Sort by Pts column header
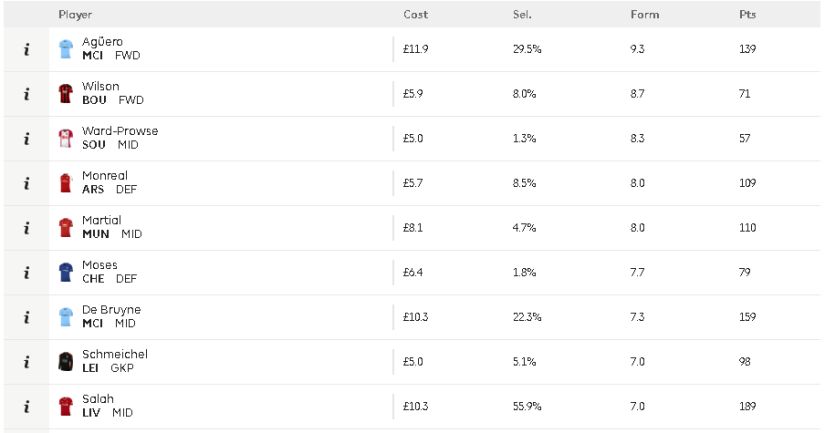825x433 pixels. pyautogui.click(x=747, y=15)
